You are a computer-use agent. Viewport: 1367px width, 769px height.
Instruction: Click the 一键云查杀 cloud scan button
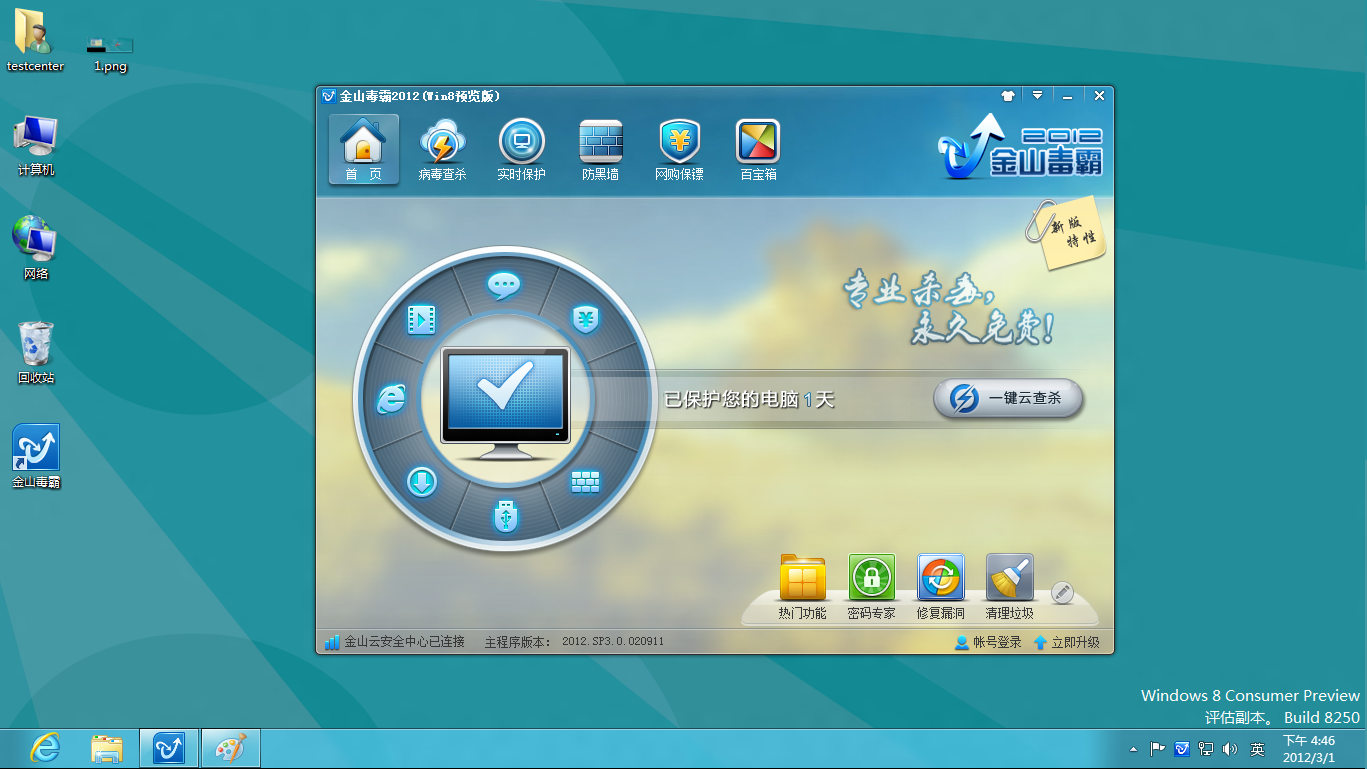tap(1008, 398)
